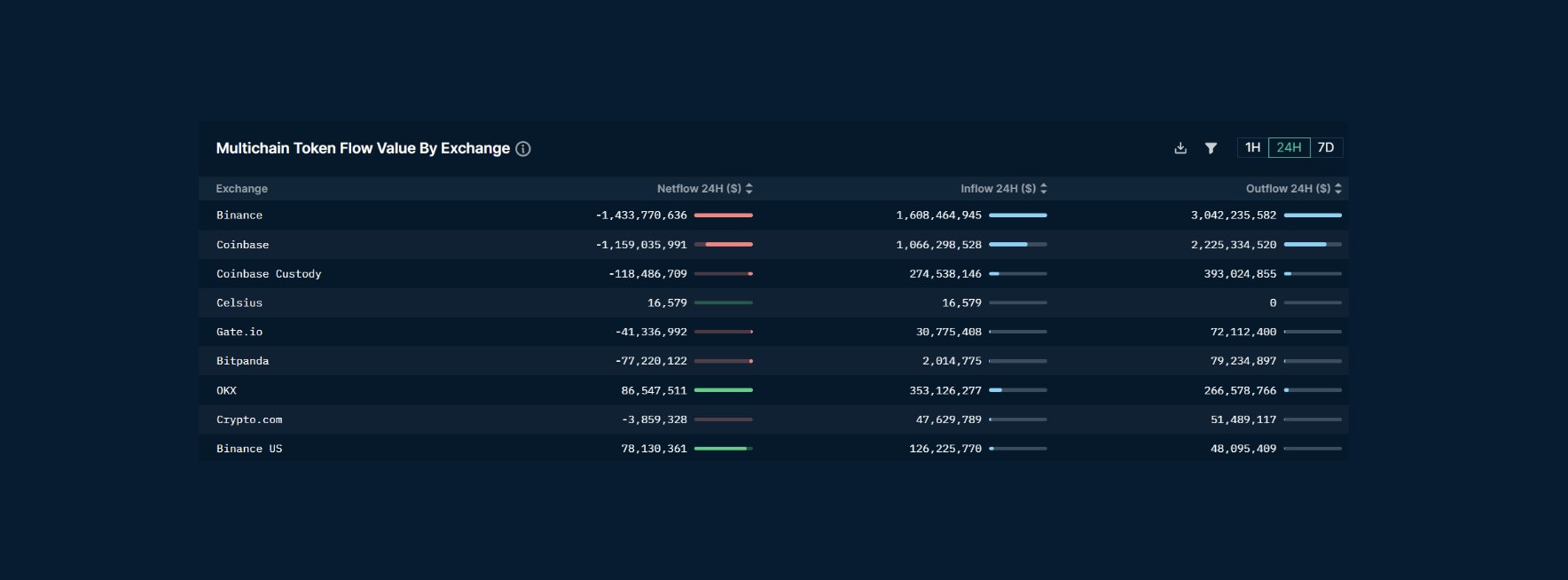1568x580 pixels.
Task: Click netflow value -77,220,122
Action: (651, 361)
